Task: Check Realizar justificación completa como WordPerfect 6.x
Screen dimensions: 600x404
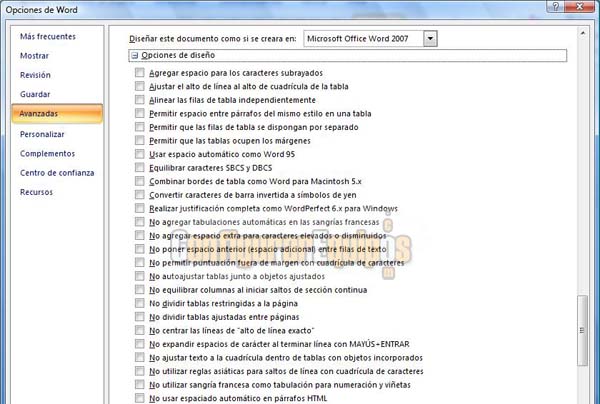Action: click(x=140, y=208)
